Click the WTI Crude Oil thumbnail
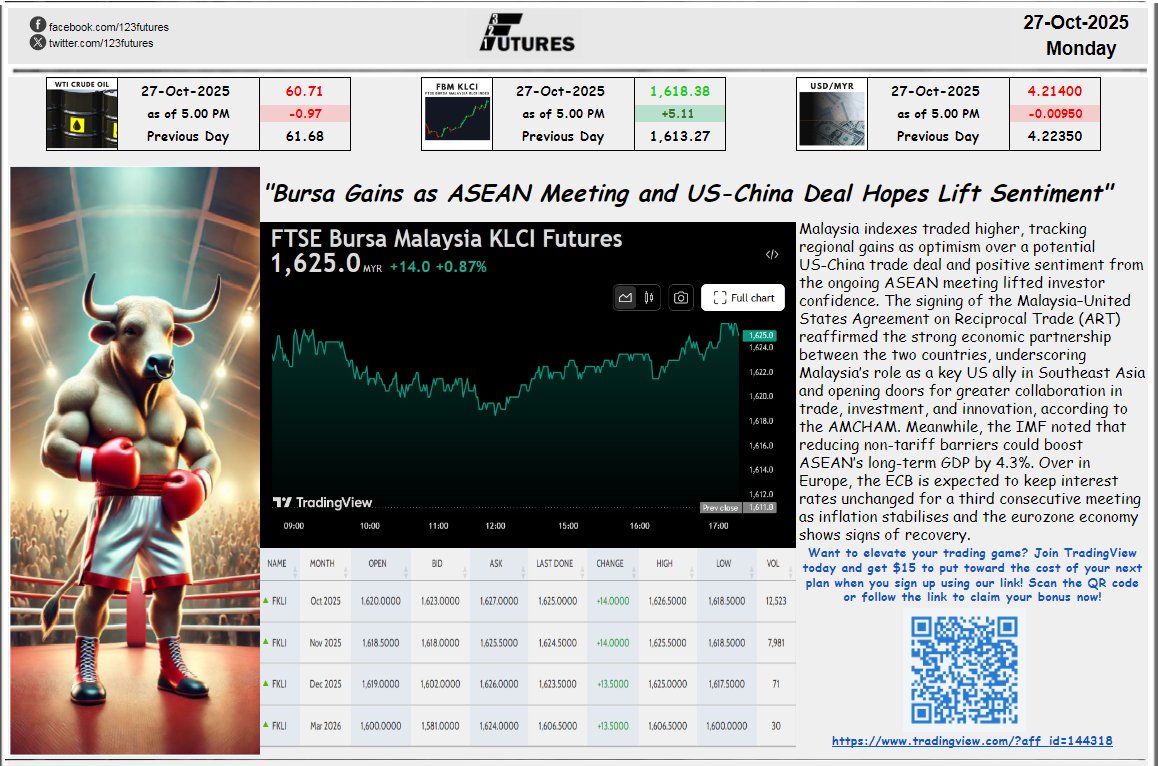The height and width of the screenshot is (766, 1158). [82, 114]
